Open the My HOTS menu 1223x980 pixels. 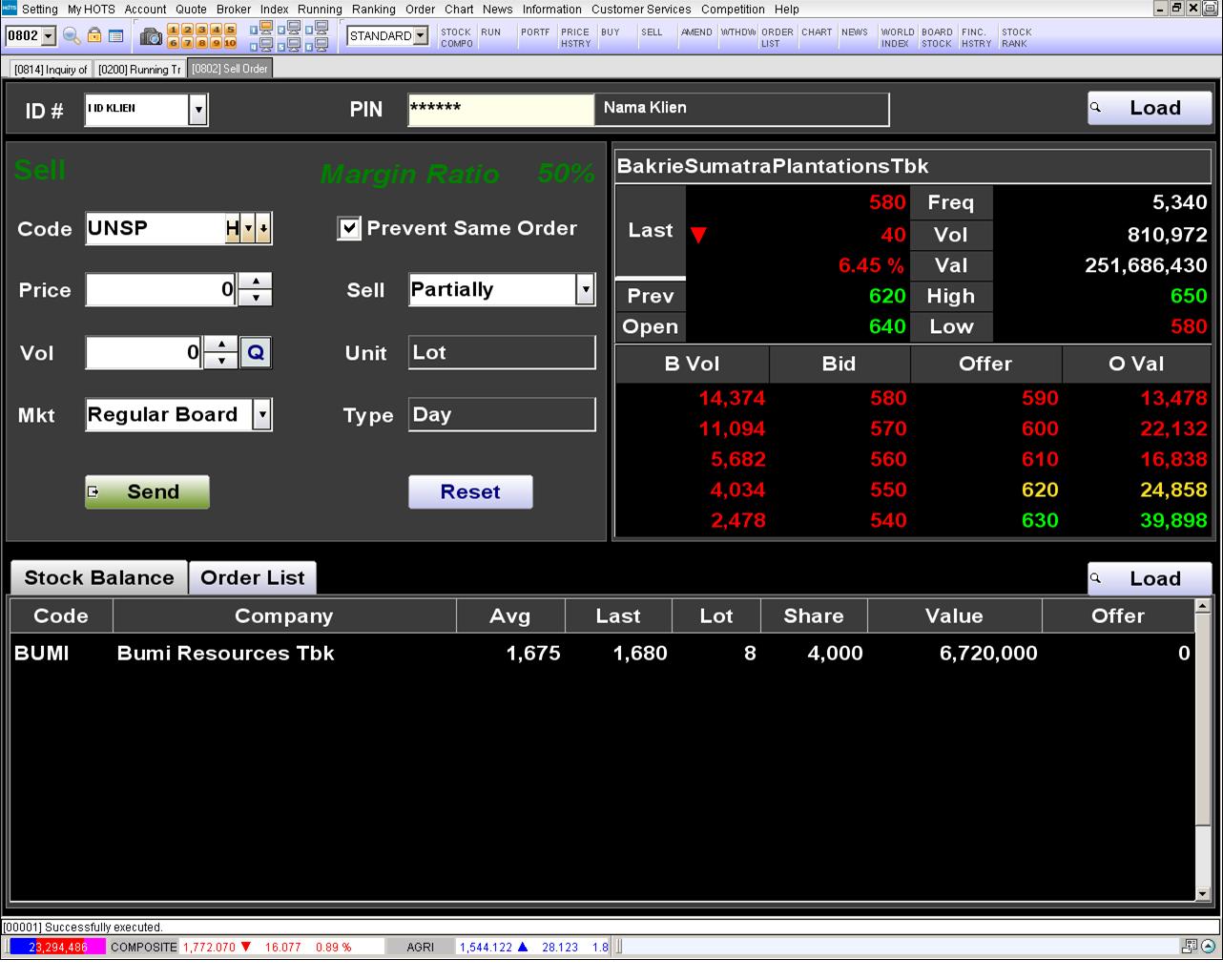tap(91, 9)
